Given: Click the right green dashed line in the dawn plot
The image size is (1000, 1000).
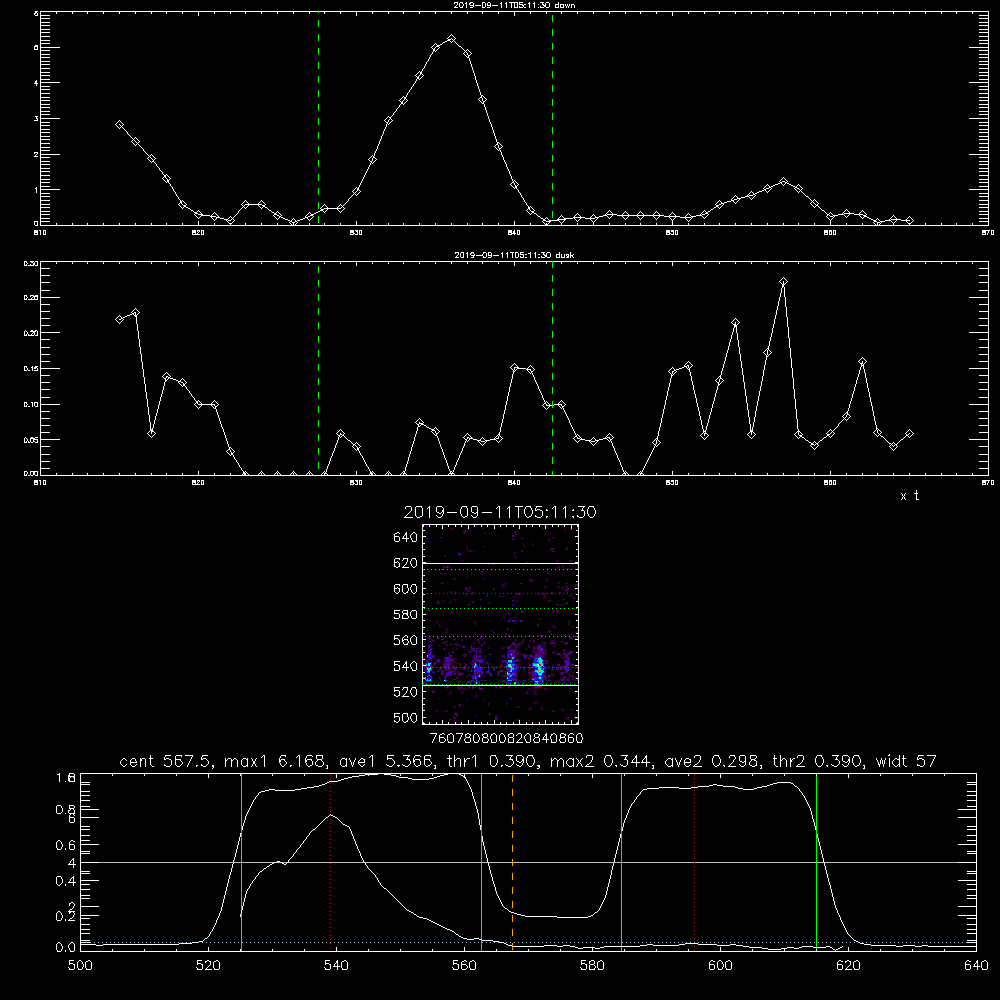Looking at the screenshot, I should pyautogui.click(x=552, y=119).
